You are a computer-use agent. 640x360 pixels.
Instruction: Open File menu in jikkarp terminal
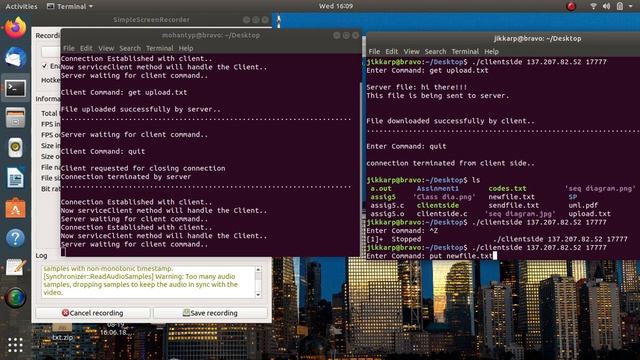374,51
